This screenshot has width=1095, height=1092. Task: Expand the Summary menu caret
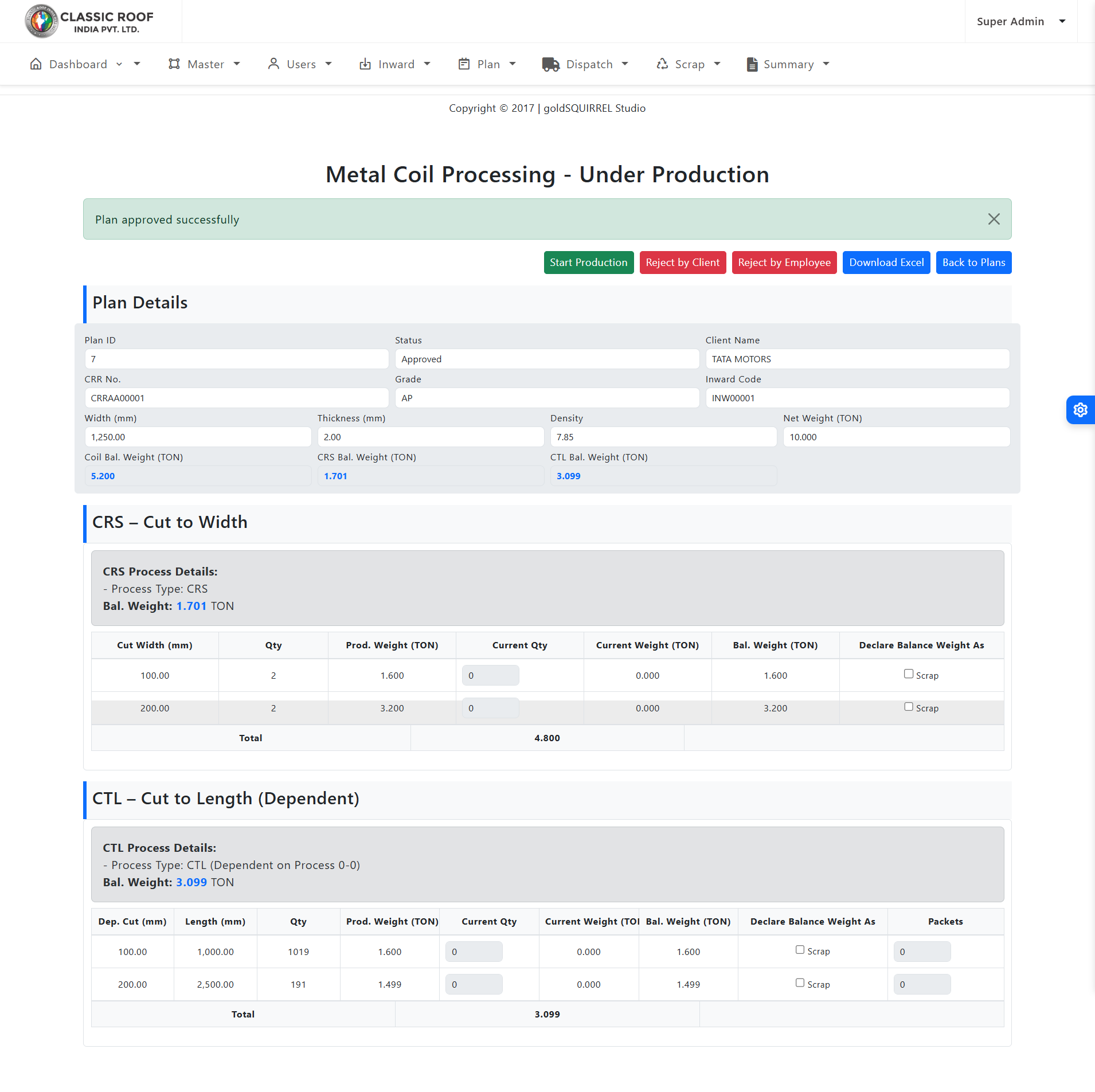tap(826, 64)
